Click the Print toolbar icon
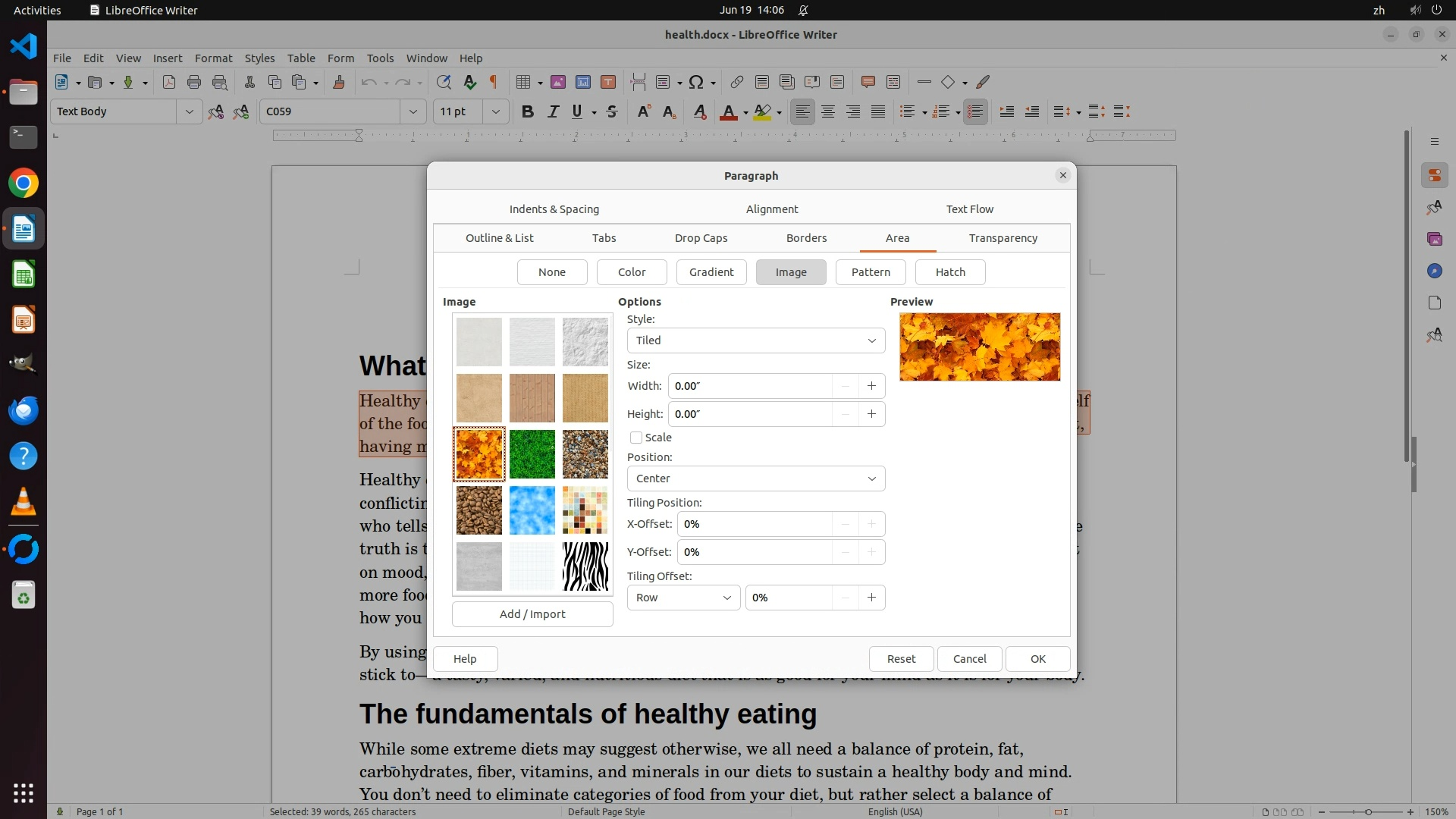Image resolution: width=1456 pixels, height=819 pixels. pos(194,82)
